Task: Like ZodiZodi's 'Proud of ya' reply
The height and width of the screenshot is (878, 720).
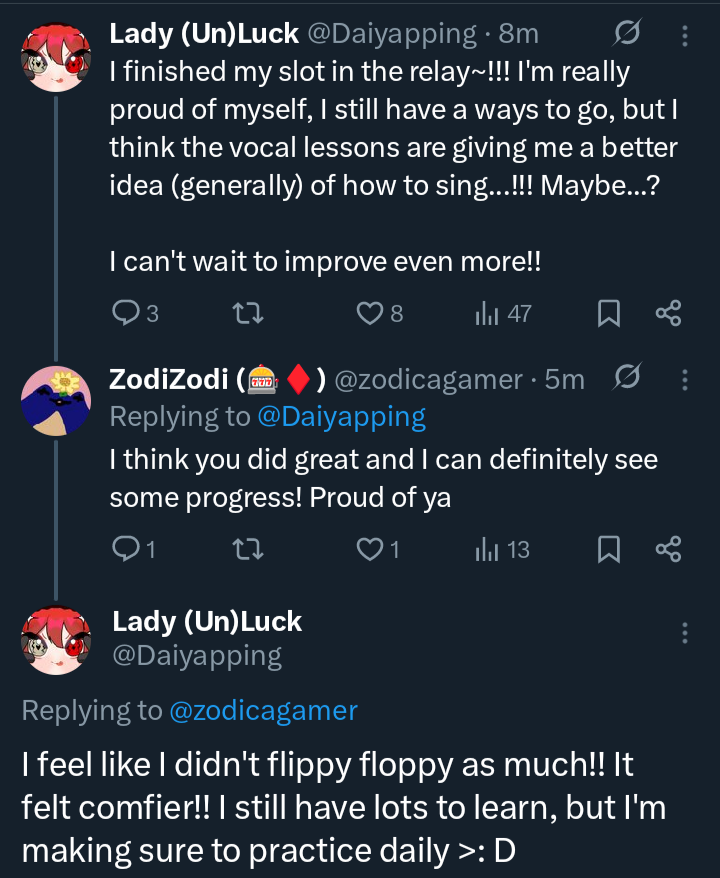Action: click(x=370, y=549)
